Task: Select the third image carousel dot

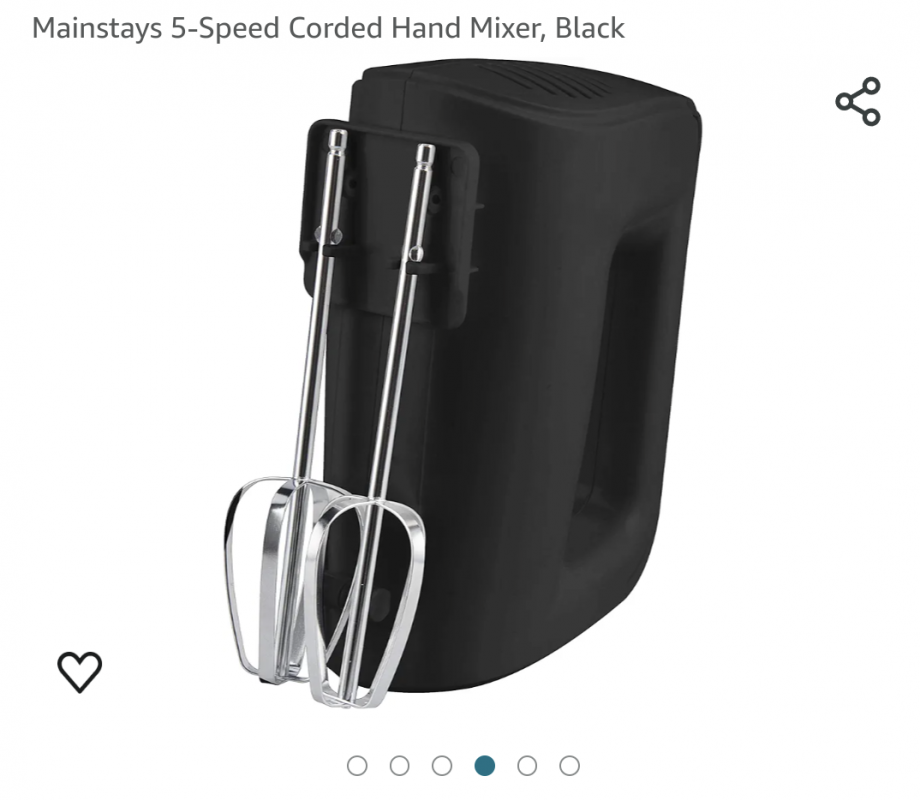Action: pos(442,766)
